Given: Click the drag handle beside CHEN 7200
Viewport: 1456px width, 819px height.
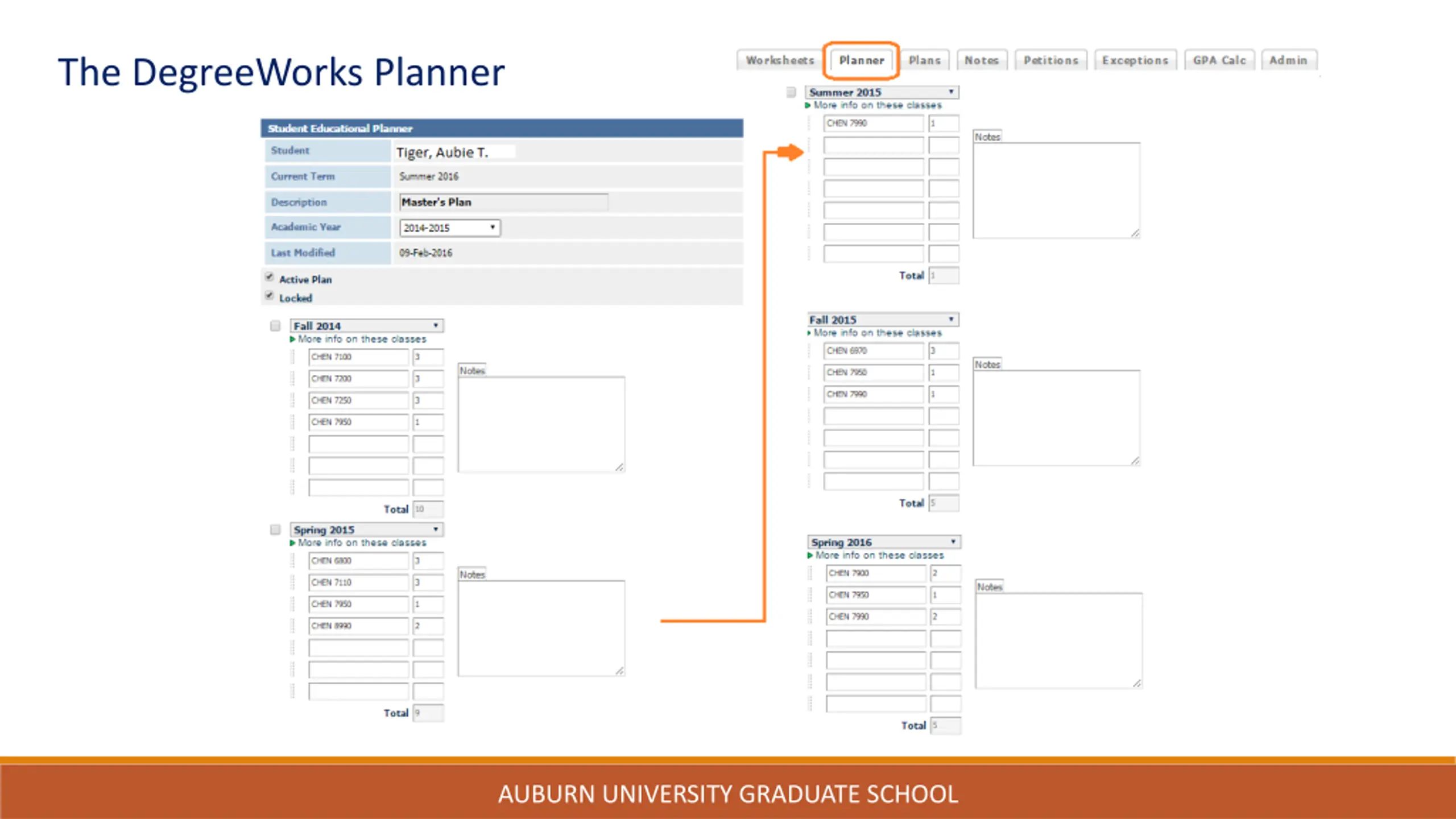Looking at the screenshot, I should point(293,379).
